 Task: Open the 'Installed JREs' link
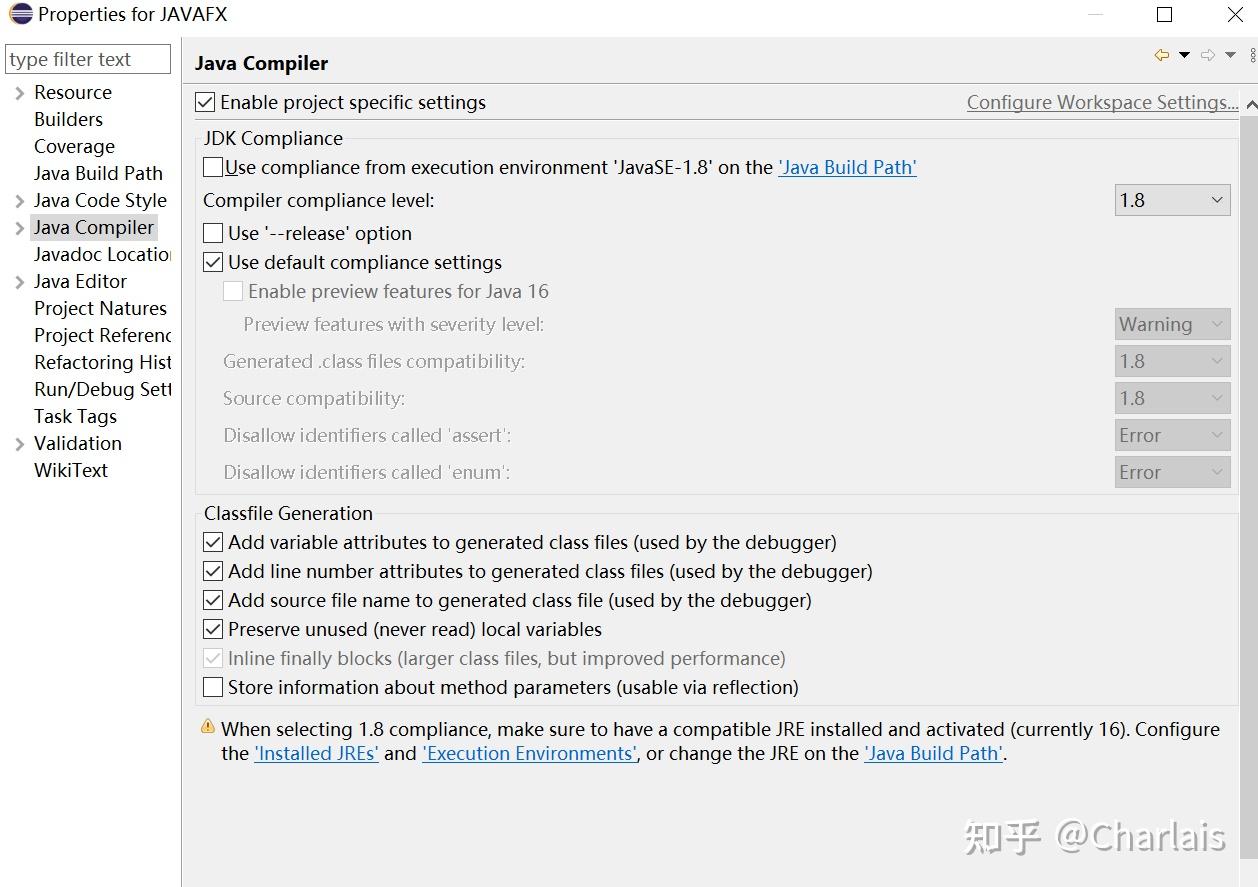pyautogui.click(x=316, y=753)
